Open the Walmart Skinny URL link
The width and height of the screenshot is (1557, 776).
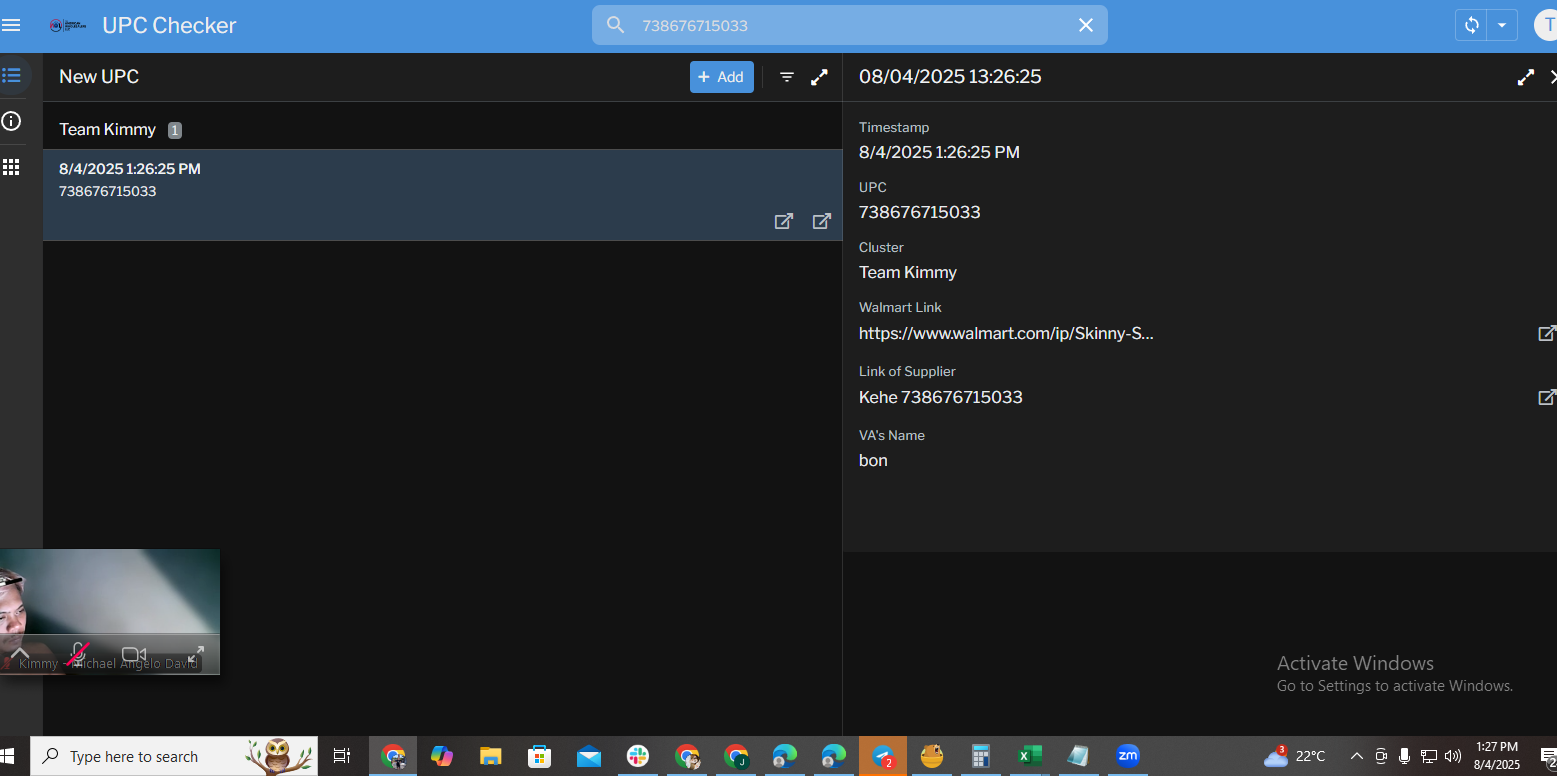(x=1006, y=334)
